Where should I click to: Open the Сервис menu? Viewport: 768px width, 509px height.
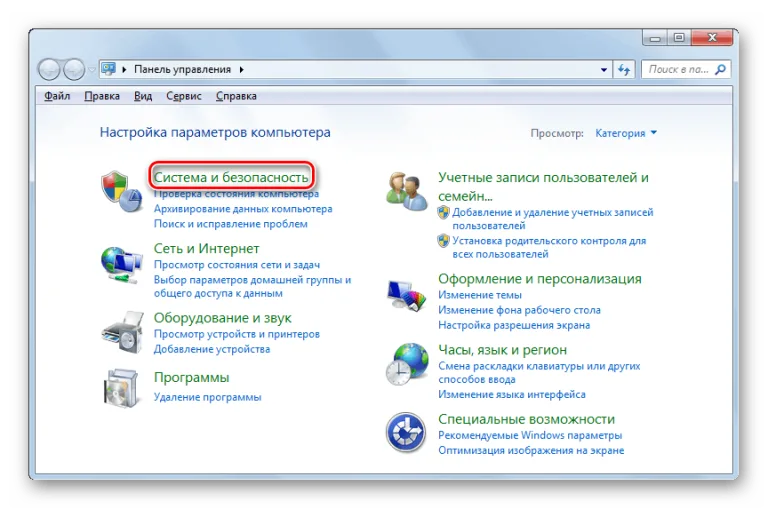pos(184,96)
